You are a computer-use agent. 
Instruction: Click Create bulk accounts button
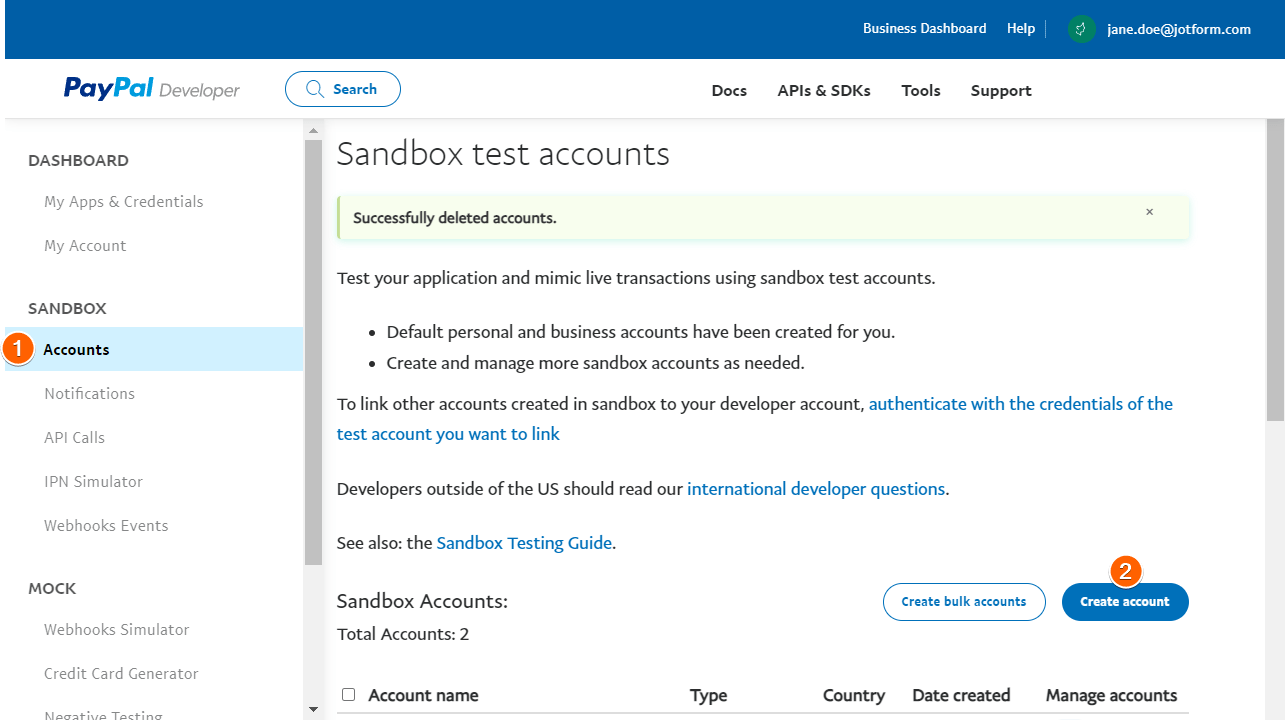click(963, 602)
